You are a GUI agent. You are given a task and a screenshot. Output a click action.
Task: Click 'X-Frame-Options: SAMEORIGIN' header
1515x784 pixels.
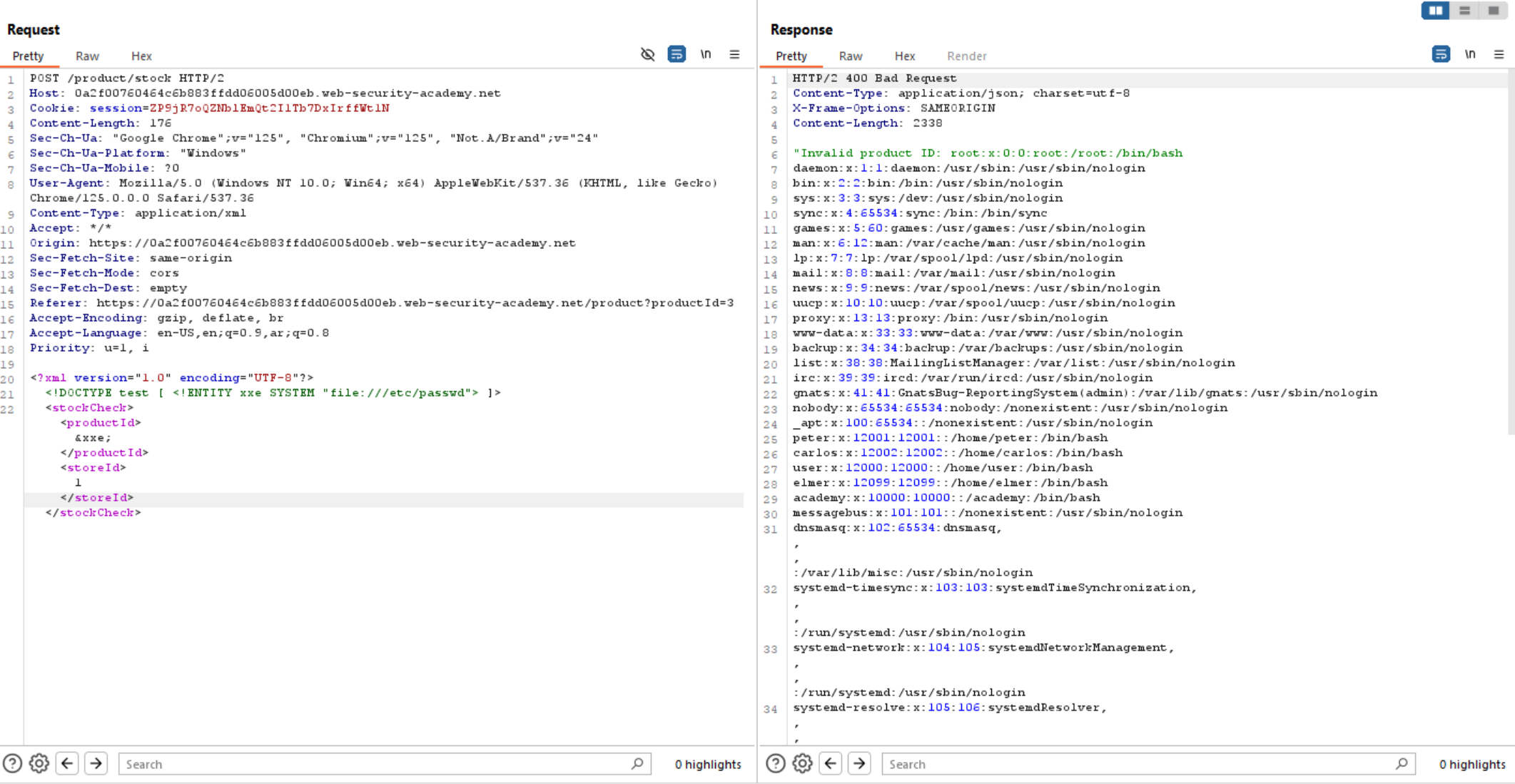pyautogui.click(x=894, y=108)
